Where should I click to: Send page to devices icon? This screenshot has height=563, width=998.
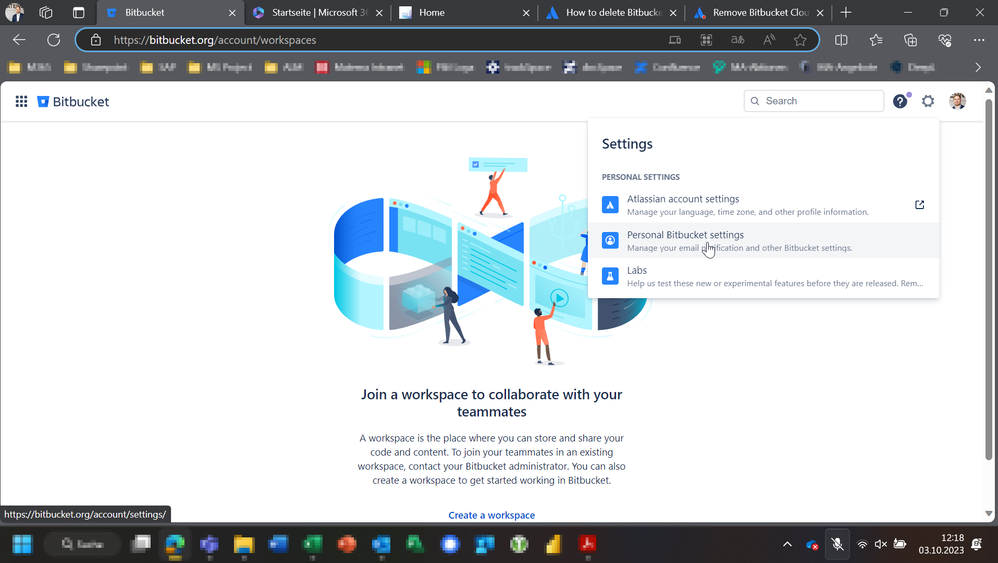(675, 40)
